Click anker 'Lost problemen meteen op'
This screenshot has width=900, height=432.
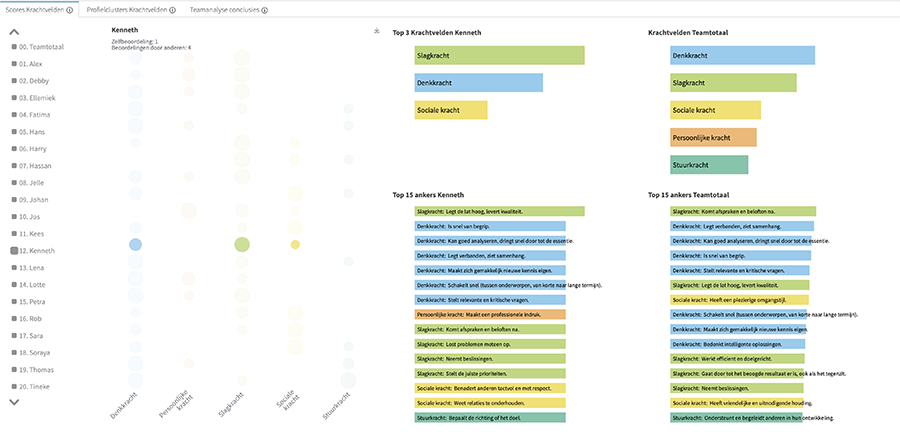pos(490,344)
